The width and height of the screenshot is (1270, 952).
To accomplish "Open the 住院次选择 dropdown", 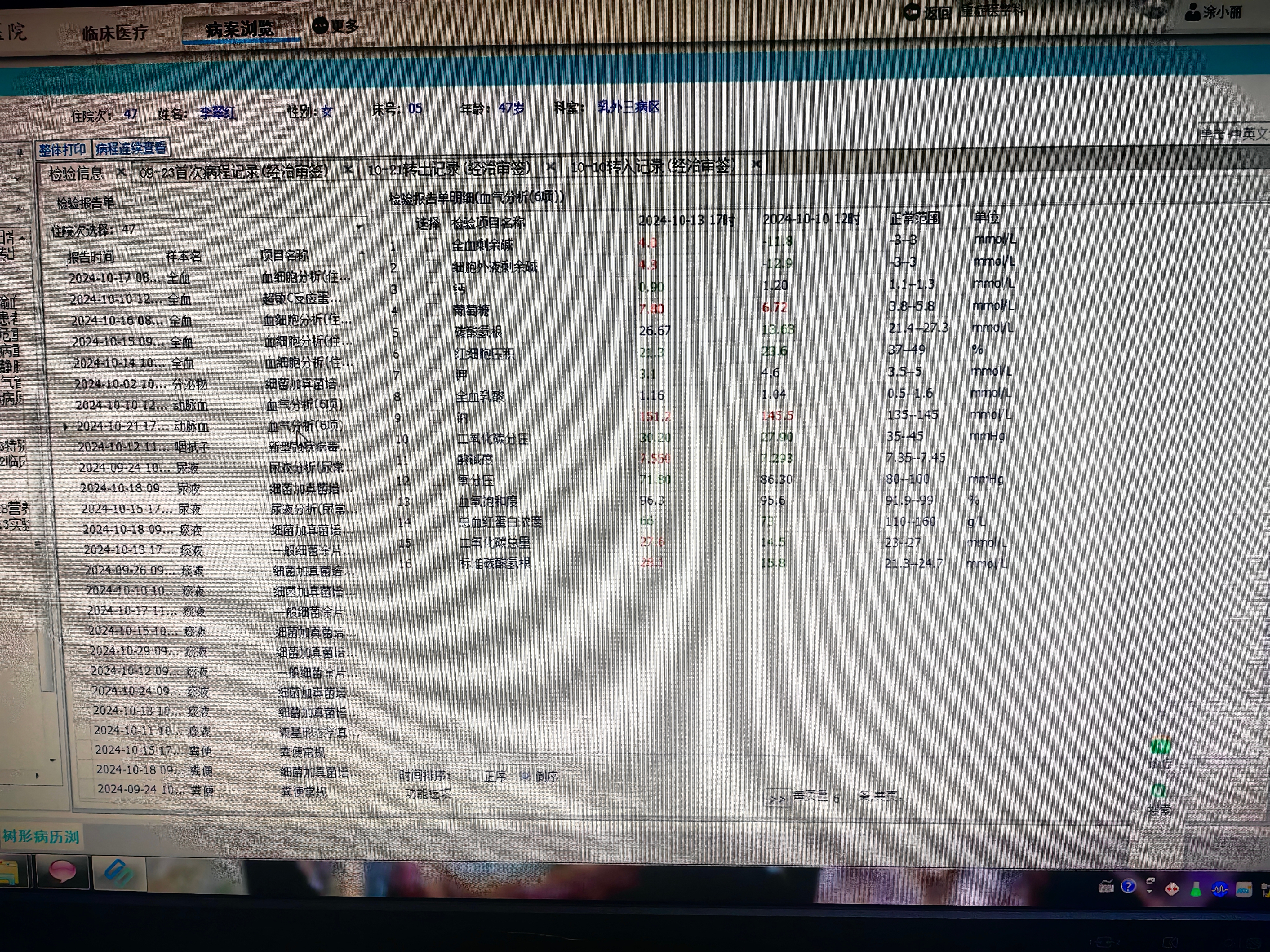I will tap(359, 227).
